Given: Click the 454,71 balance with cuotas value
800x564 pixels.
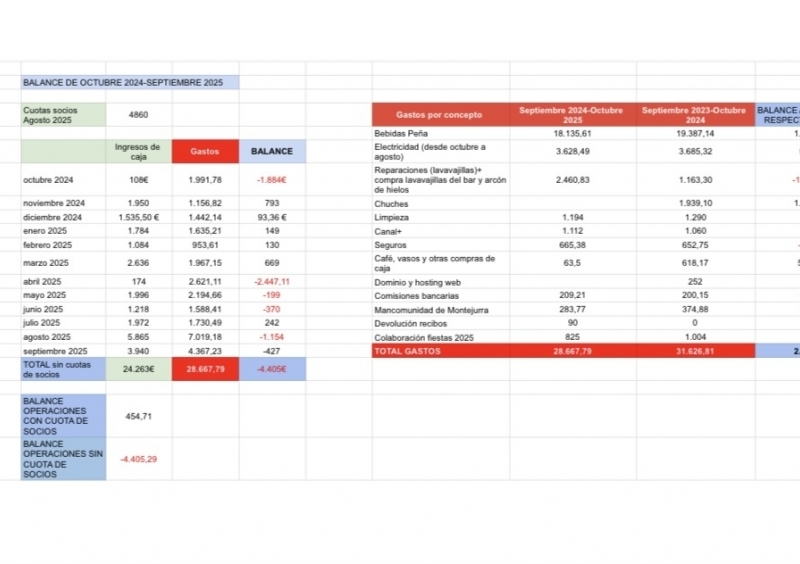Looking at the screenshot, I should [138, 415].
